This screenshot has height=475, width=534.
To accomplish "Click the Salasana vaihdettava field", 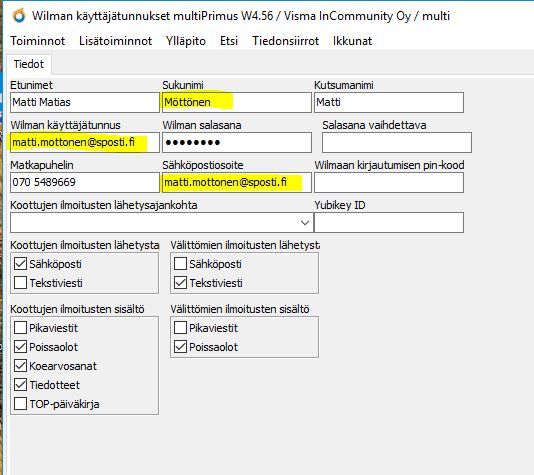I will coord(397,142).
